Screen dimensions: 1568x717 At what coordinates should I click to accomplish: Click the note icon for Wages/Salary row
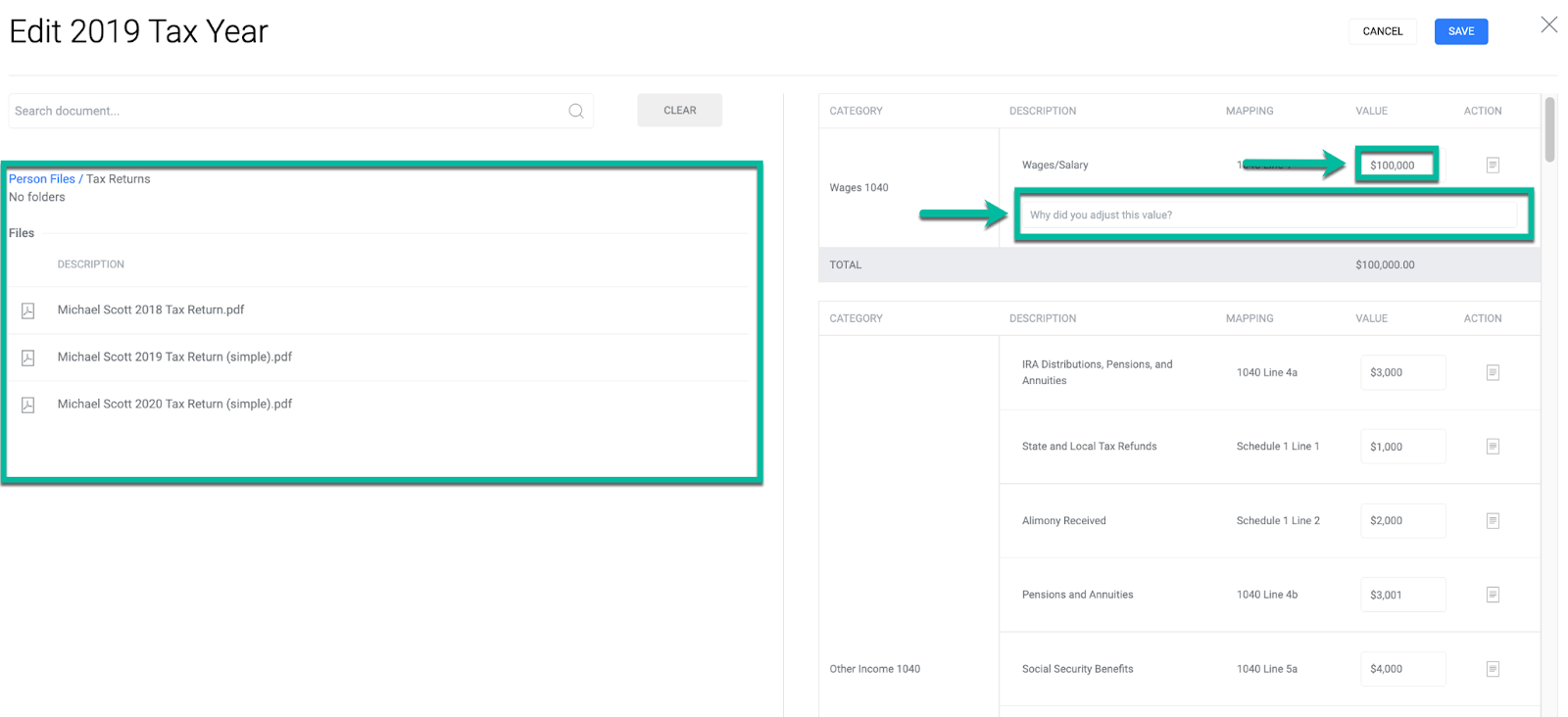pyautogui.click(x=1493, y=166)
